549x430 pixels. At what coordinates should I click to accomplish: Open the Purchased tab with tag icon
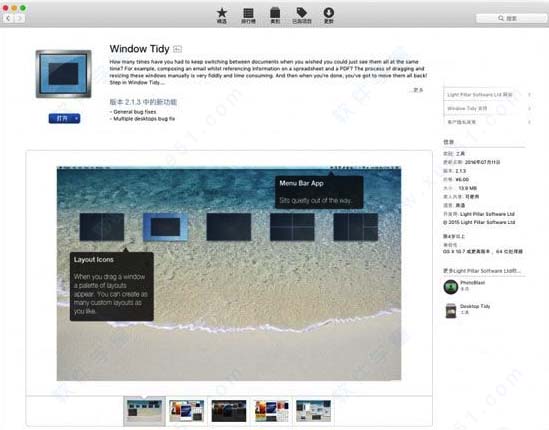click(302, 15)
